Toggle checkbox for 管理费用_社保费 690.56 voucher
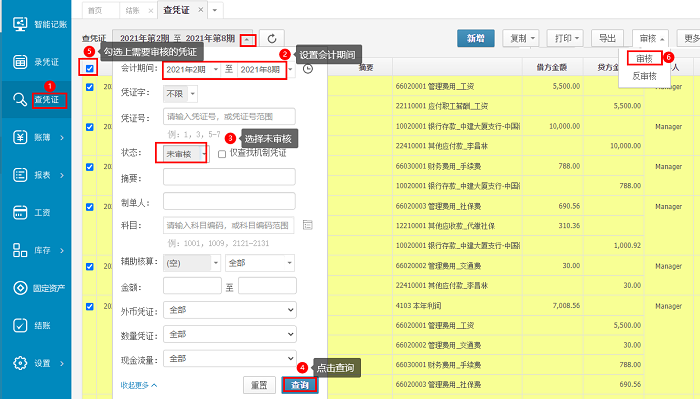This screenshot has height=399, width=700. coord(90,207)
